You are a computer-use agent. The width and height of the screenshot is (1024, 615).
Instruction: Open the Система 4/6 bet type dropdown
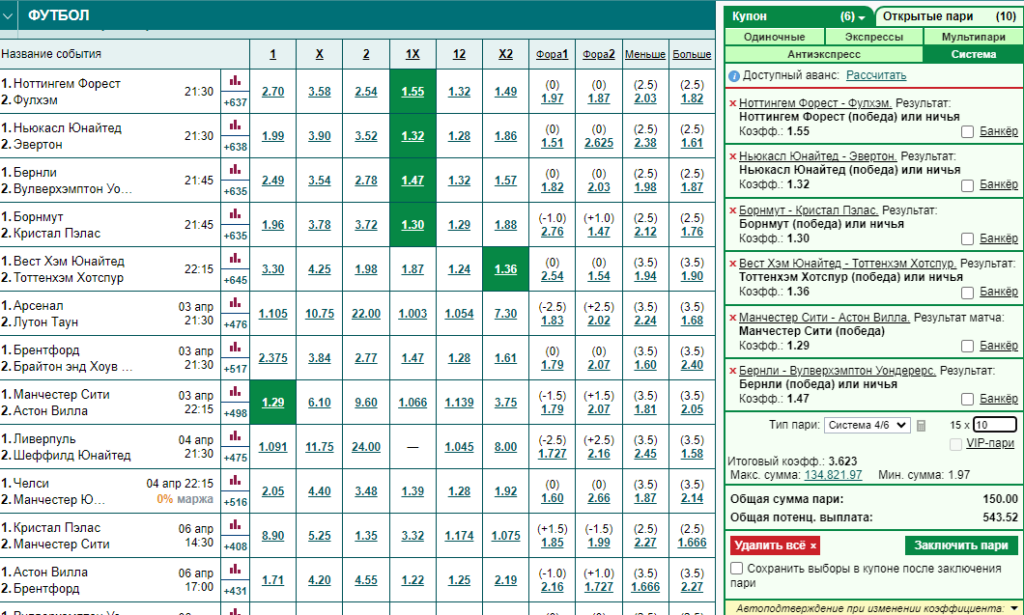(867, 425)
